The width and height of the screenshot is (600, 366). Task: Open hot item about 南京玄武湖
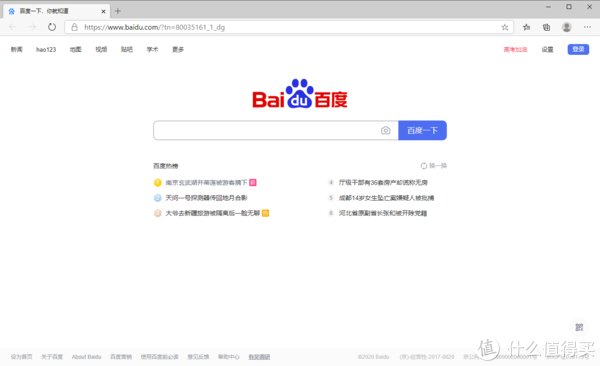click(x=206, y=183)
